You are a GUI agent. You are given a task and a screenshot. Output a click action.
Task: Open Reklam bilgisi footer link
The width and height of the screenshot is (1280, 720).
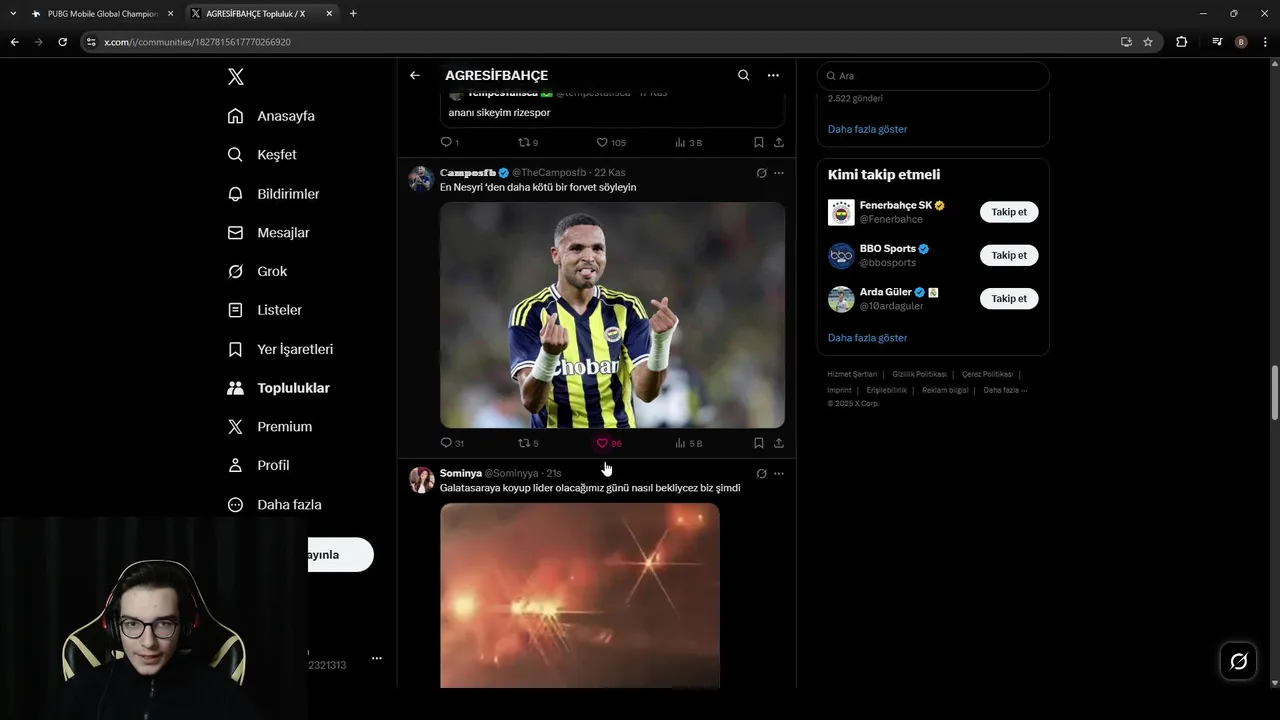click(945, 390)
